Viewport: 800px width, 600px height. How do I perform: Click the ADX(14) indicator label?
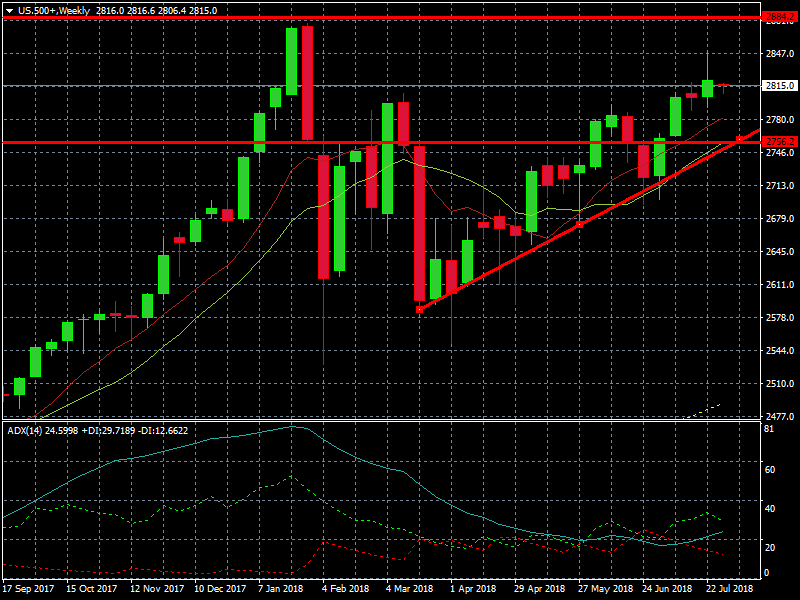[x=24, y=431]
